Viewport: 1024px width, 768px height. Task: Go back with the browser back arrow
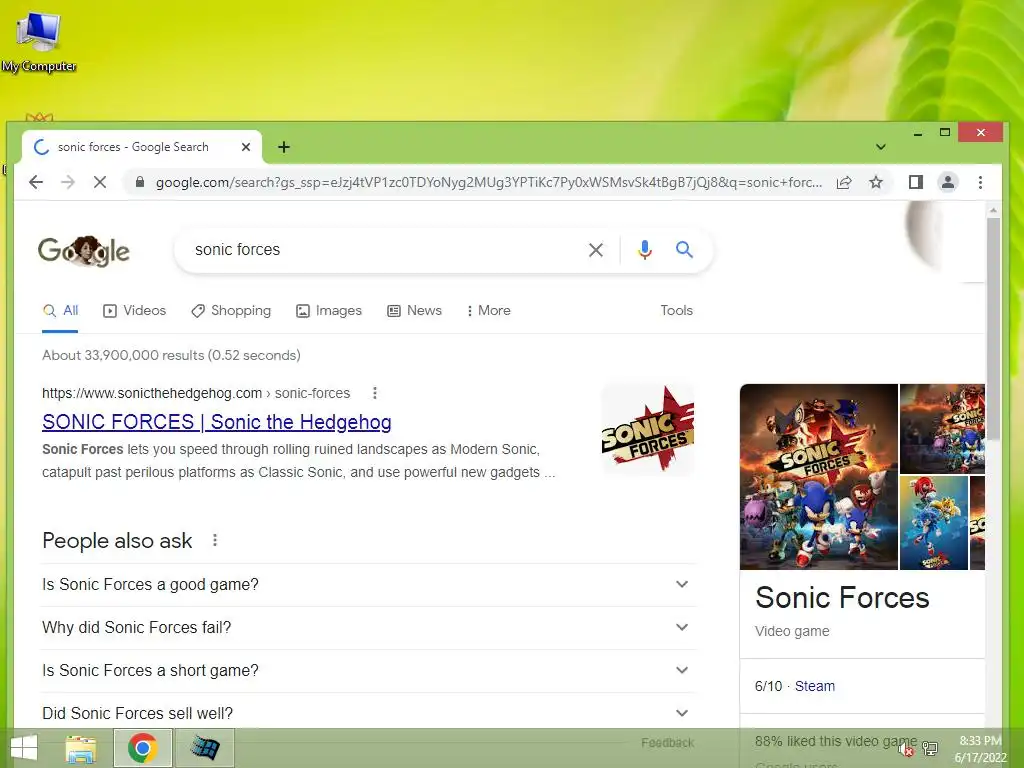36,182
